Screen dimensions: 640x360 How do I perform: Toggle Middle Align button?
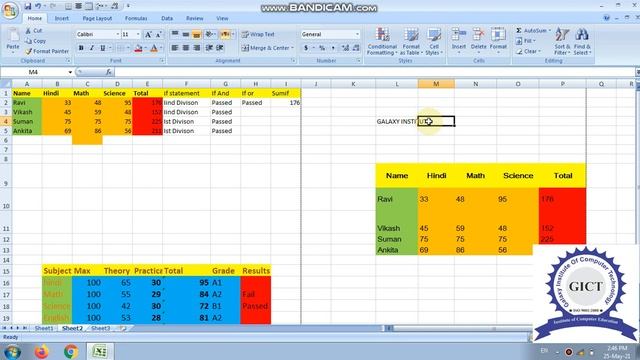pyautogui.click(x=186, y=34)
